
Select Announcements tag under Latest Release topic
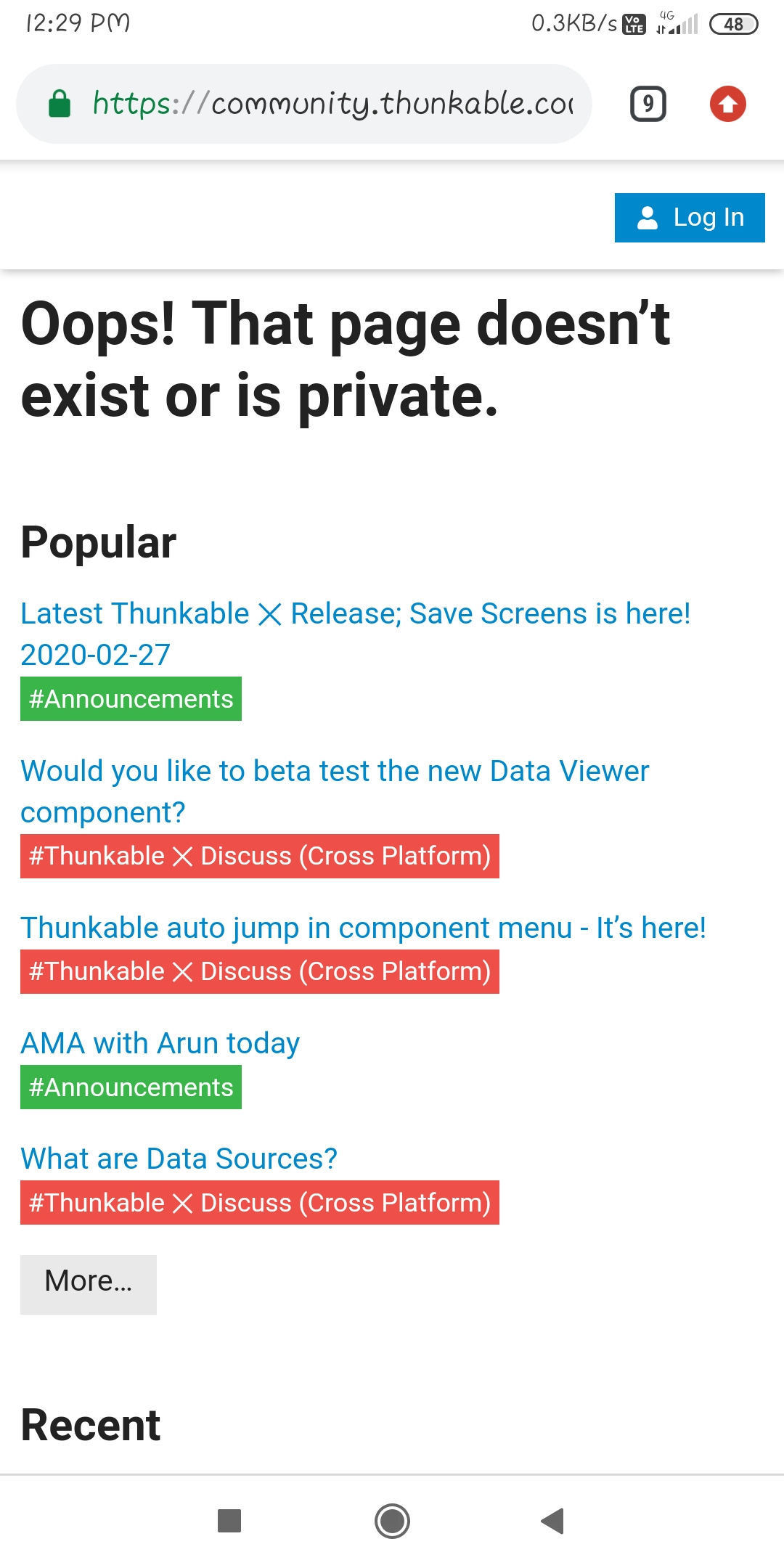pos(131,699)
